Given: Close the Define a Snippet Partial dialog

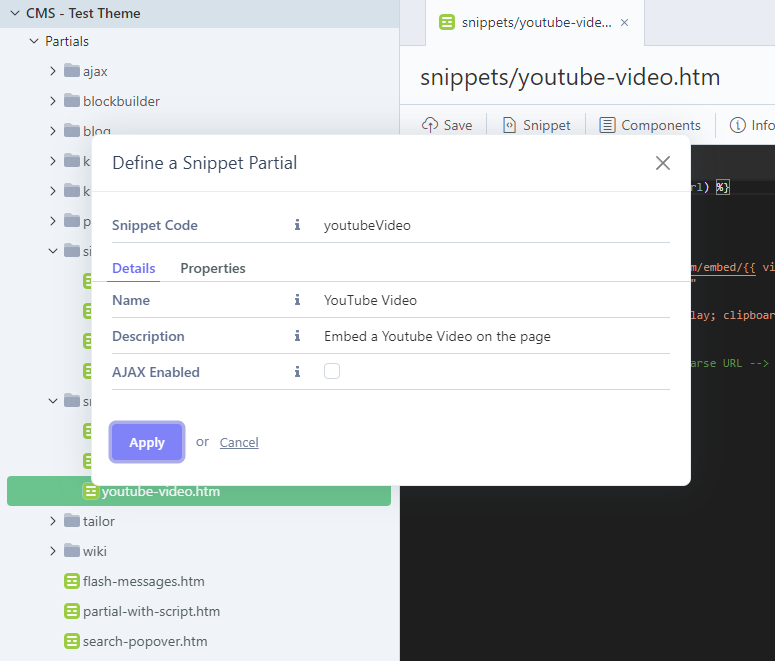Looking at the screenshot, I should coord(662,163).
